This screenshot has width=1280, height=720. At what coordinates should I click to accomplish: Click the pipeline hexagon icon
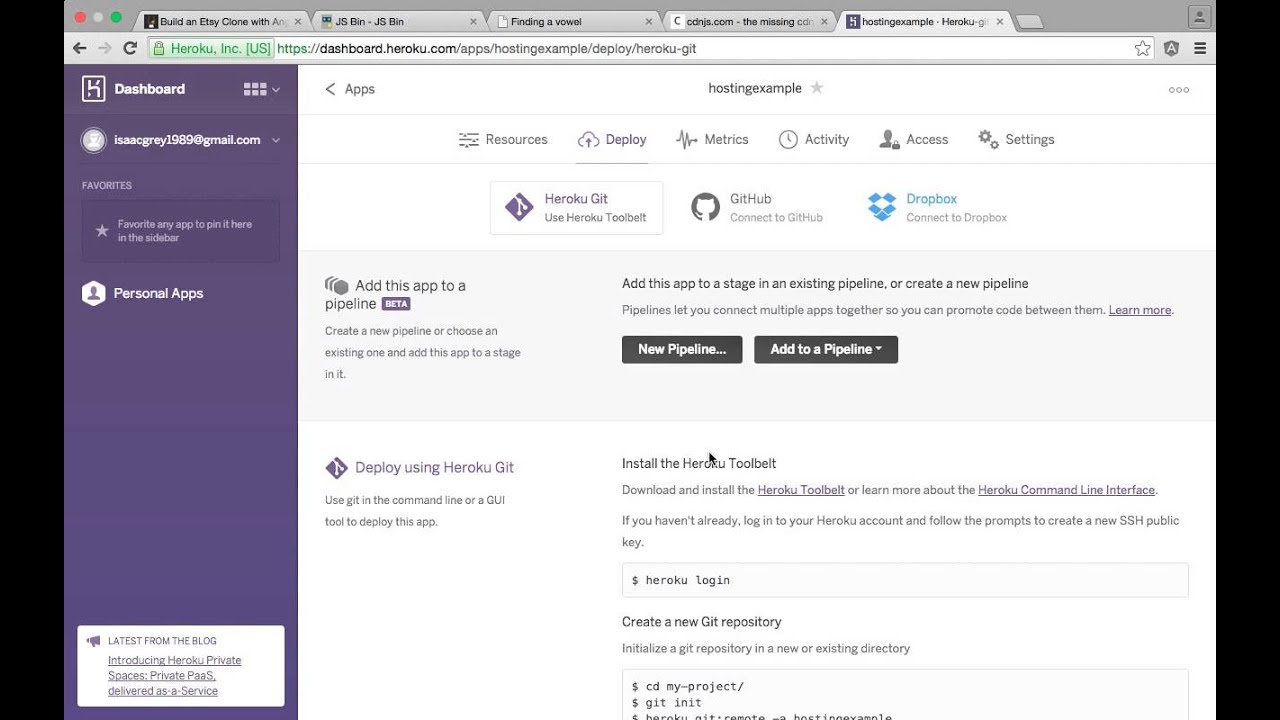[x=337, y=286]
